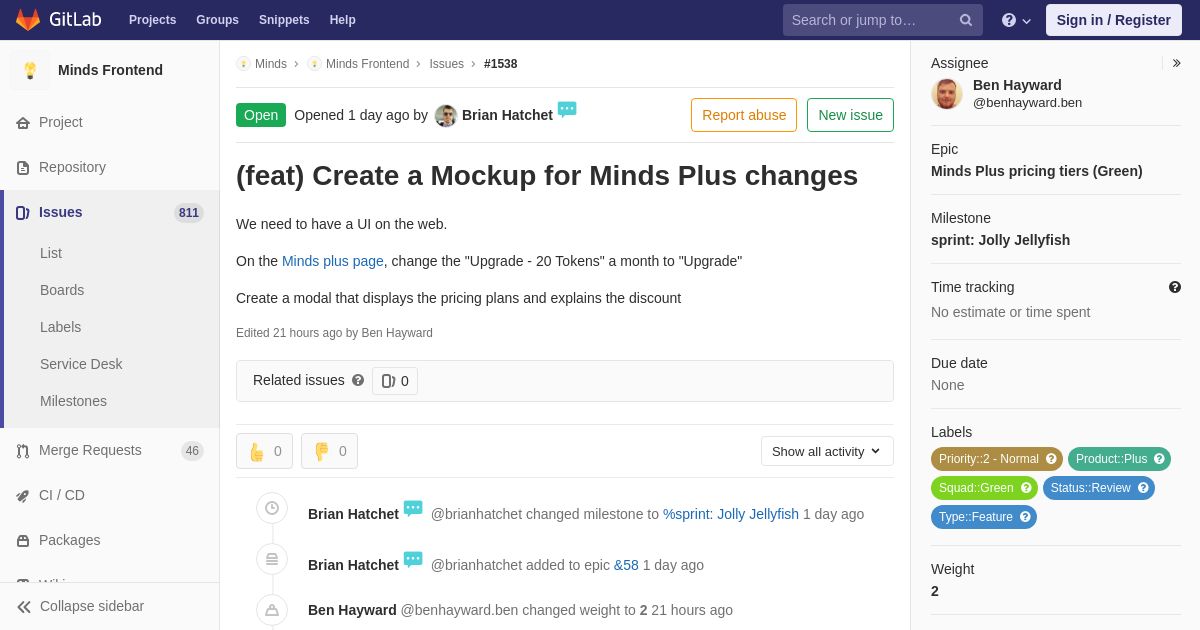Open the Show all activity dropdown
The width and height of the screenshot is (1200, 630).
[827, 451]
